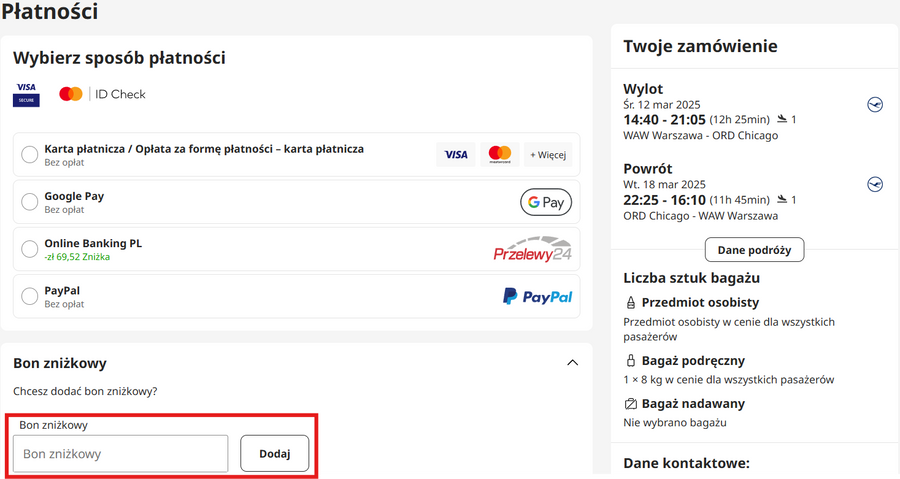Viewport: 900px width, 479px height.
Task: Click the Przelewy24 logo
Action: 533,250
